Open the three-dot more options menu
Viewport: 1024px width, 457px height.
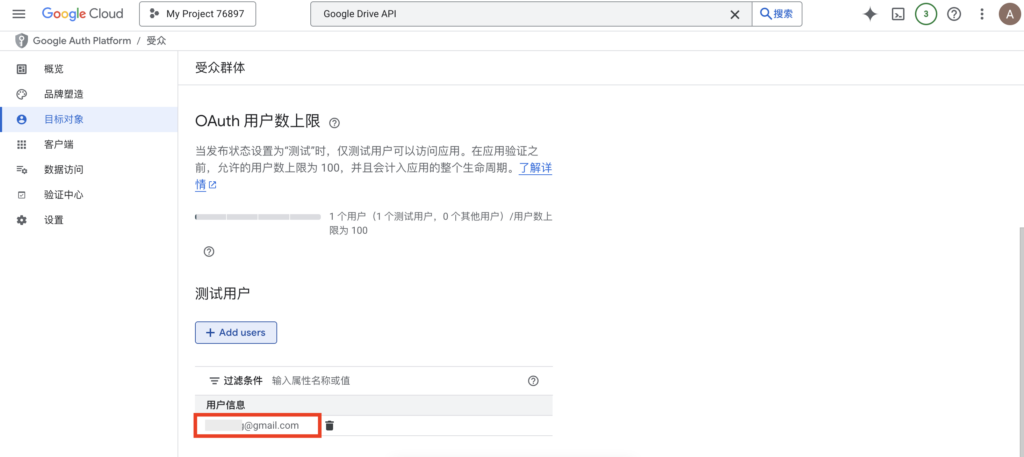point(982,14)
